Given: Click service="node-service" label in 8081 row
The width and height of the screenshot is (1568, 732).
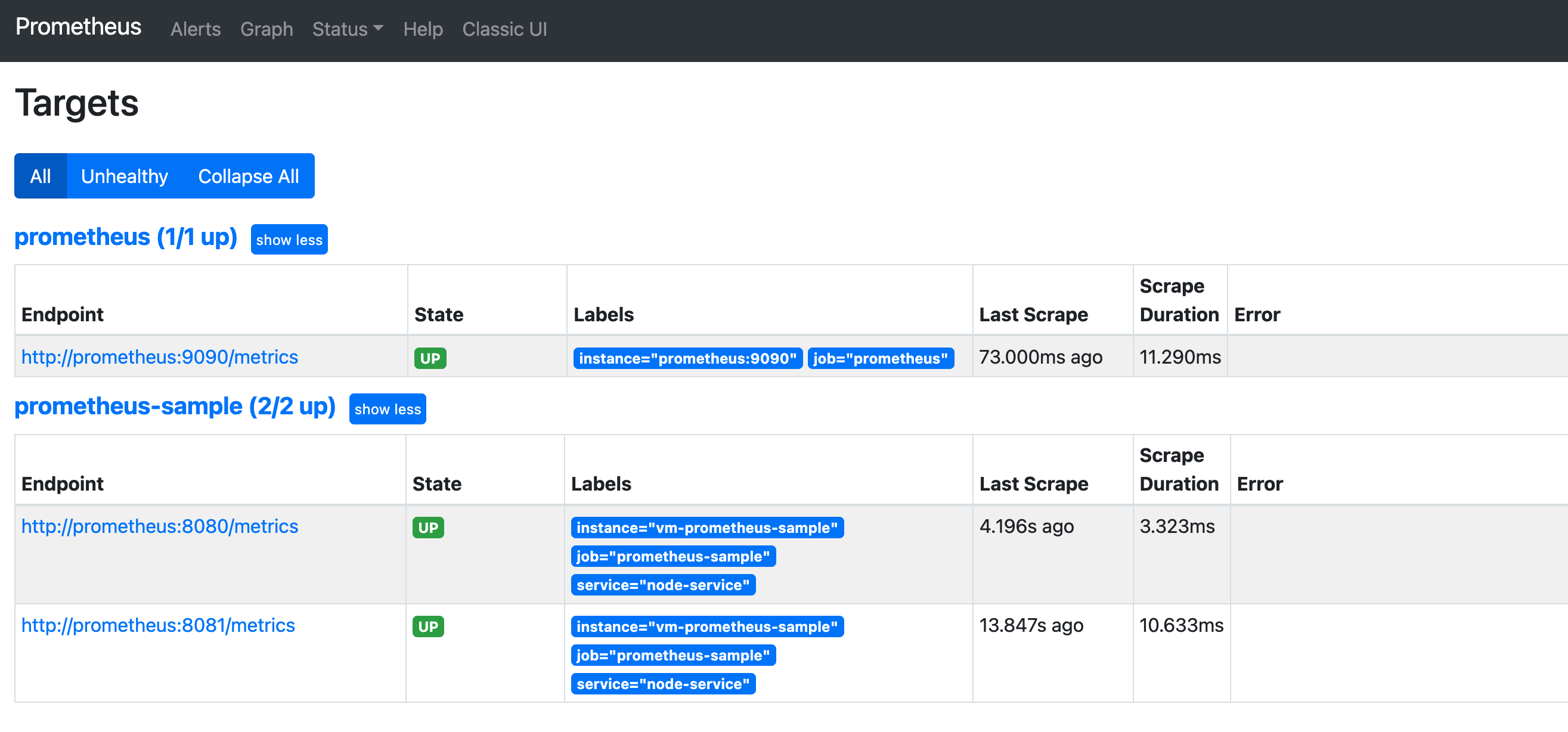Looking at the screenshot, I should [664, 684].
